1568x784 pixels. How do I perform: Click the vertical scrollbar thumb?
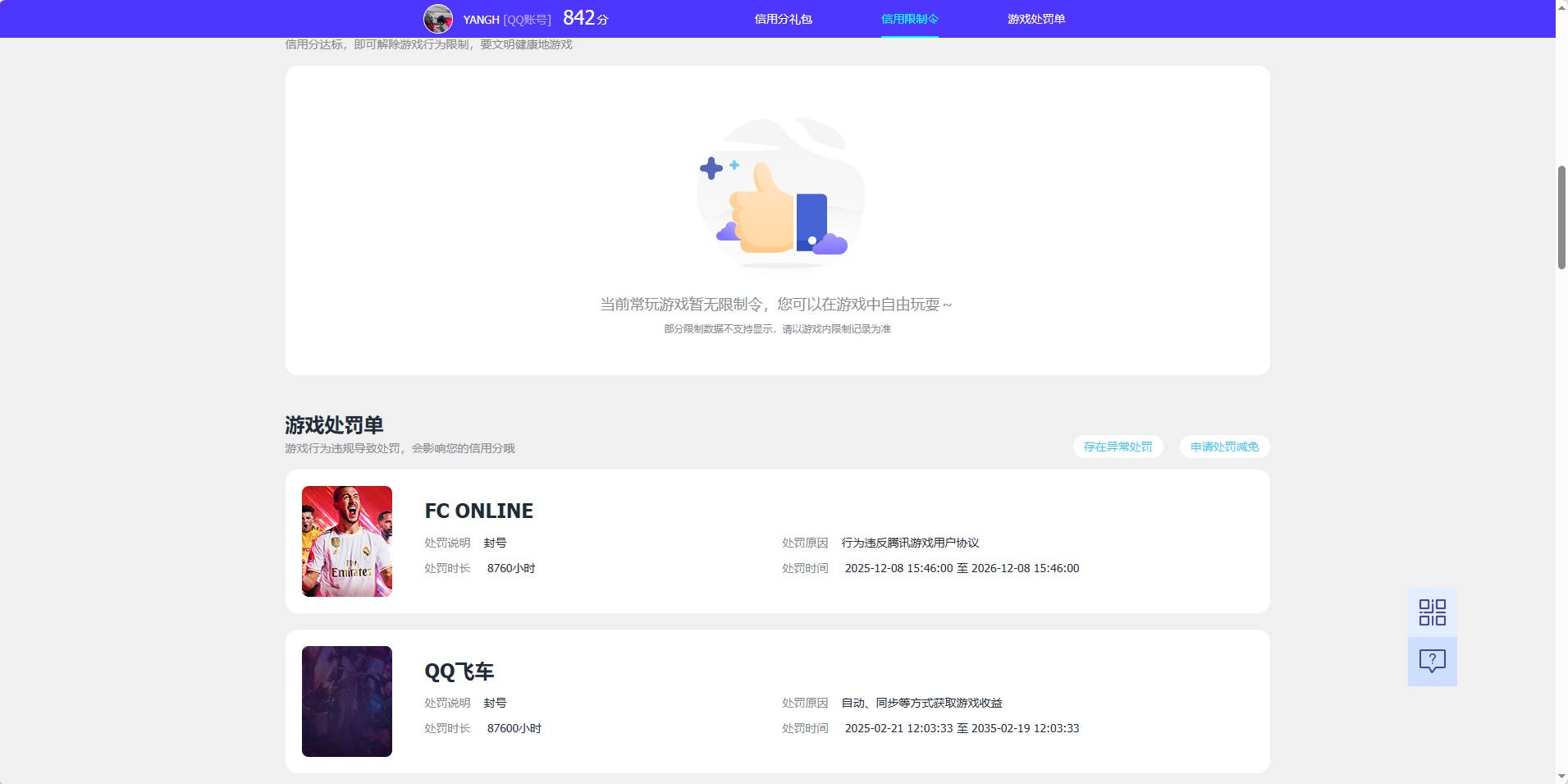click(x=1561, y=218)
